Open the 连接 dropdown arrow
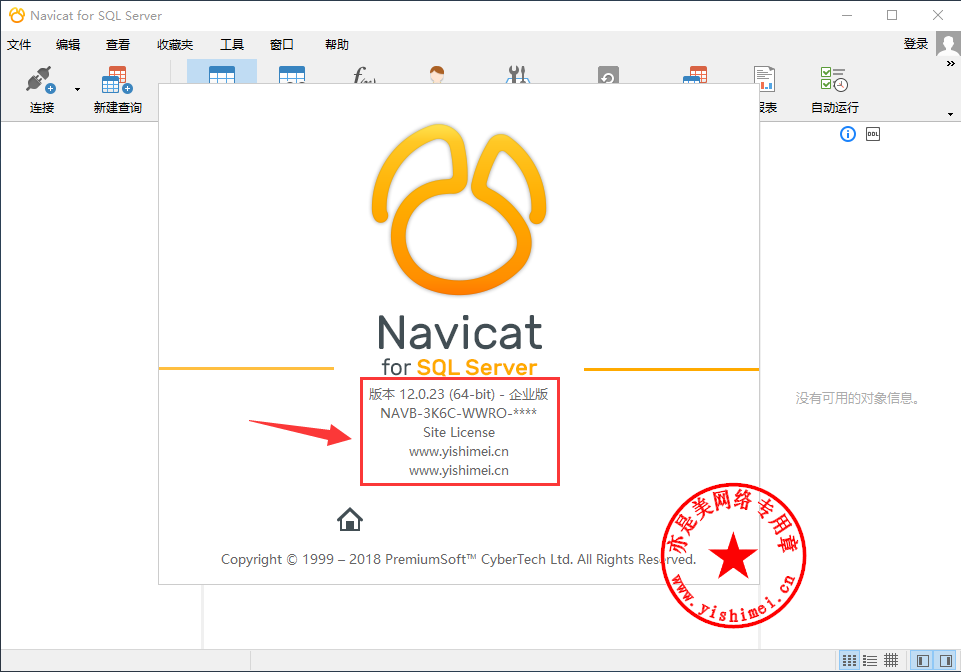 [77, 90]
